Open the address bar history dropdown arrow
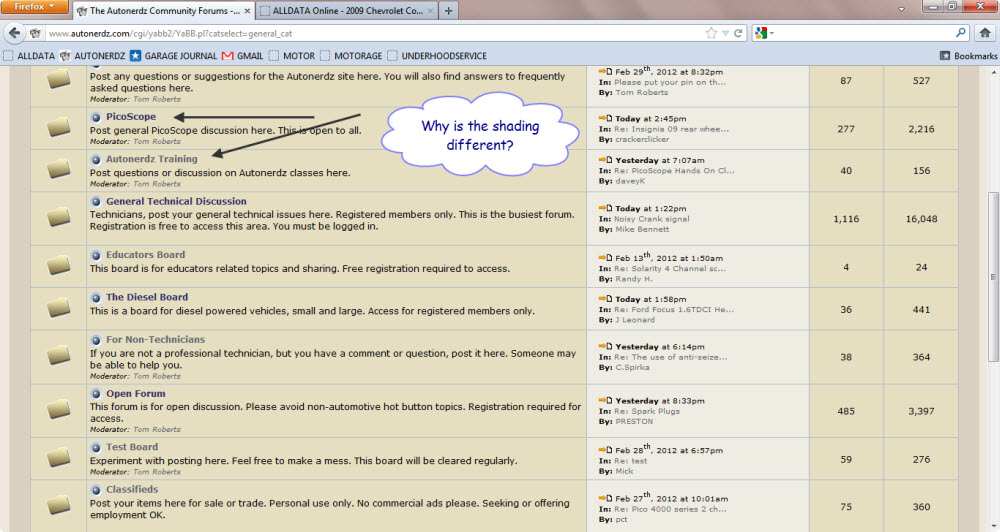1000x532 pixels. (725, 33)
